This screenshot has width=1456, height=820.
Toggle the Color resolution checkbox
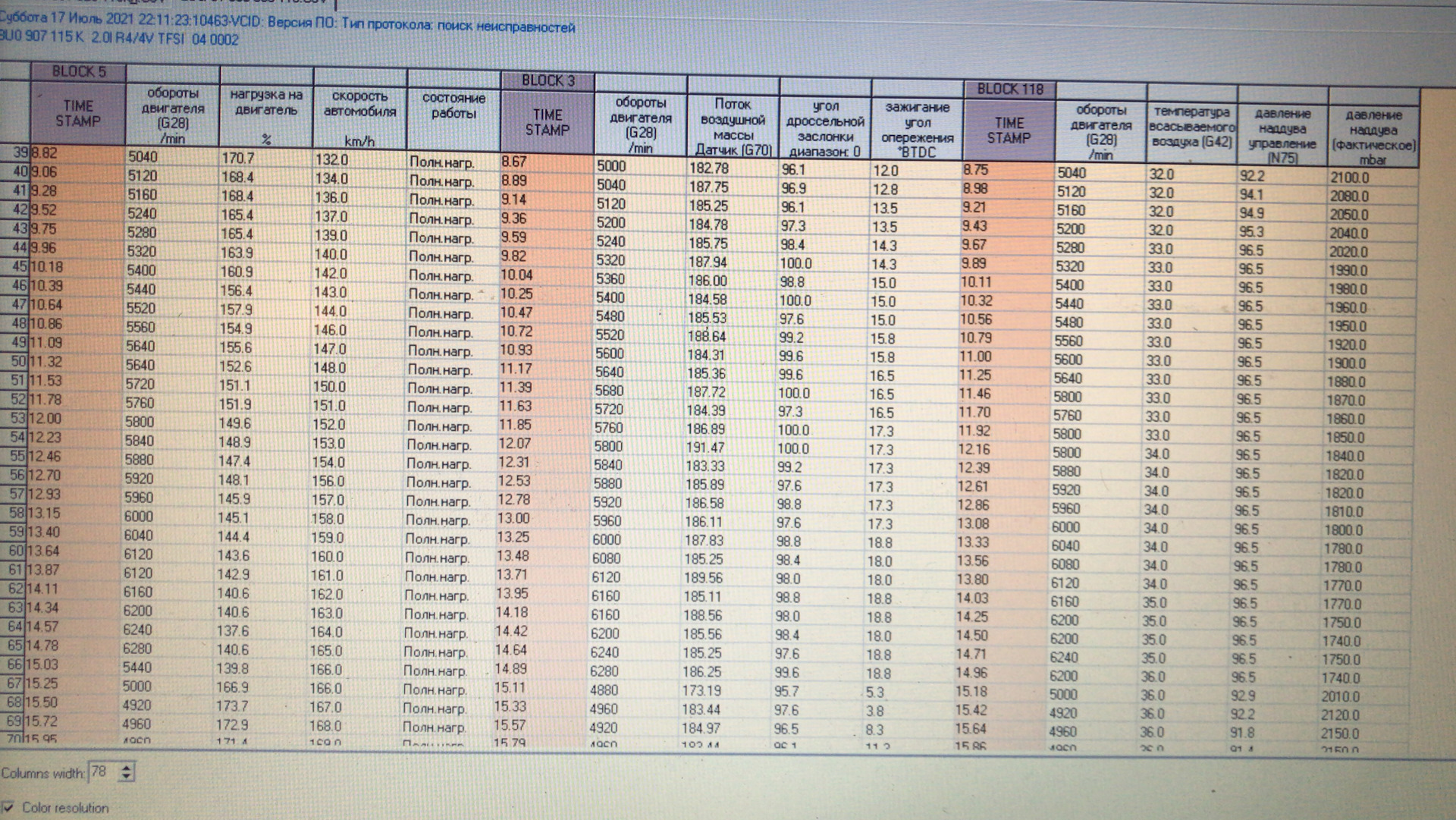pos(8,807)
